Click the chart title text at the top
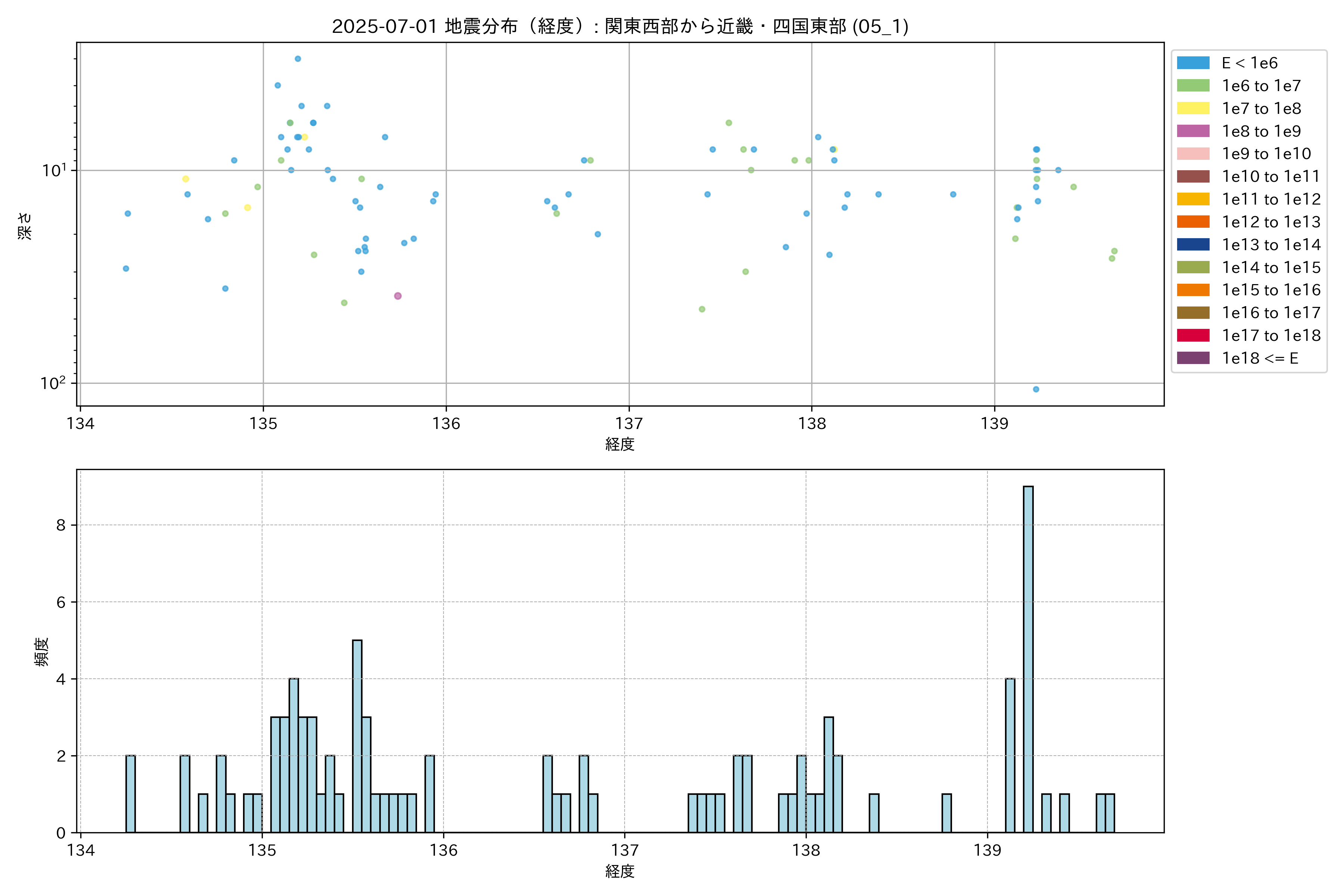 tap(620, 26)
